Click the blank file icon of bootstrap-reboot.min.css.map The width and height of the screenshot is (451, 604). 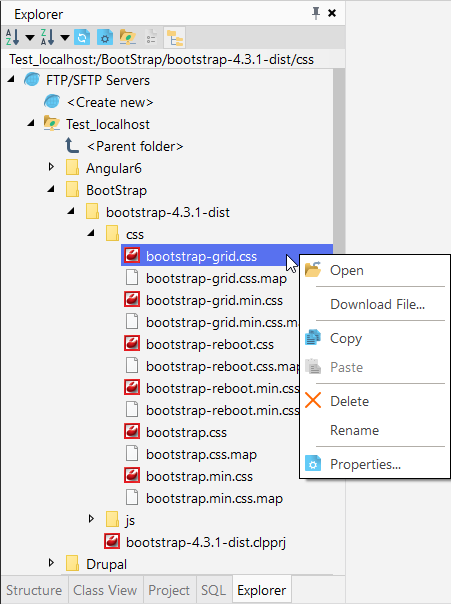tap(132, 409)
